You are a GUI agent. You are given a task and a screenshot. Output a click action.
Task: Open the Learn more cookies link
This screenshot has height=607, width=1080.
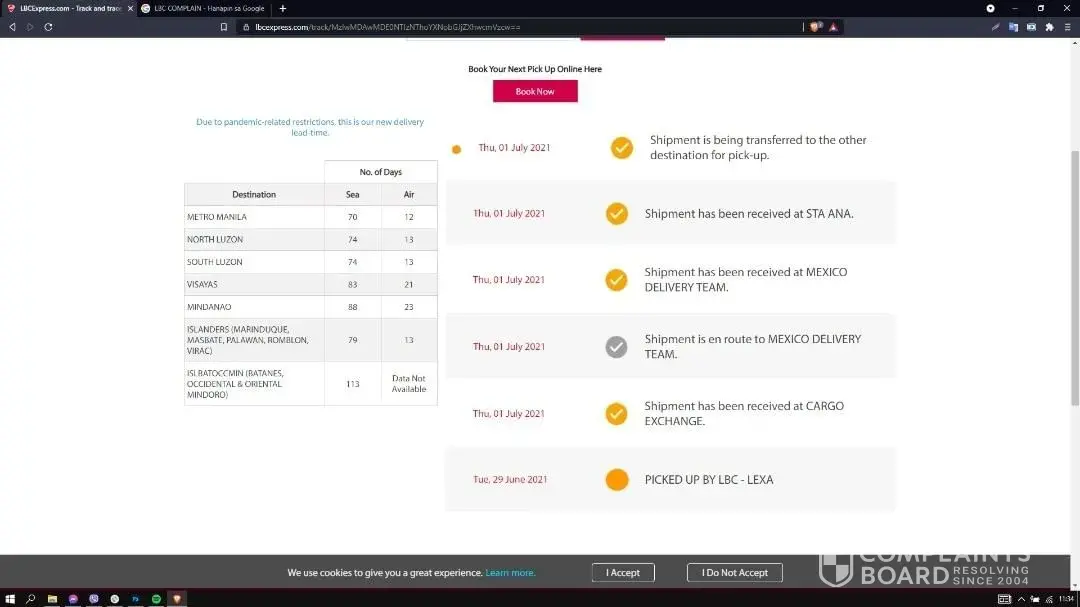tap(510, 573)
